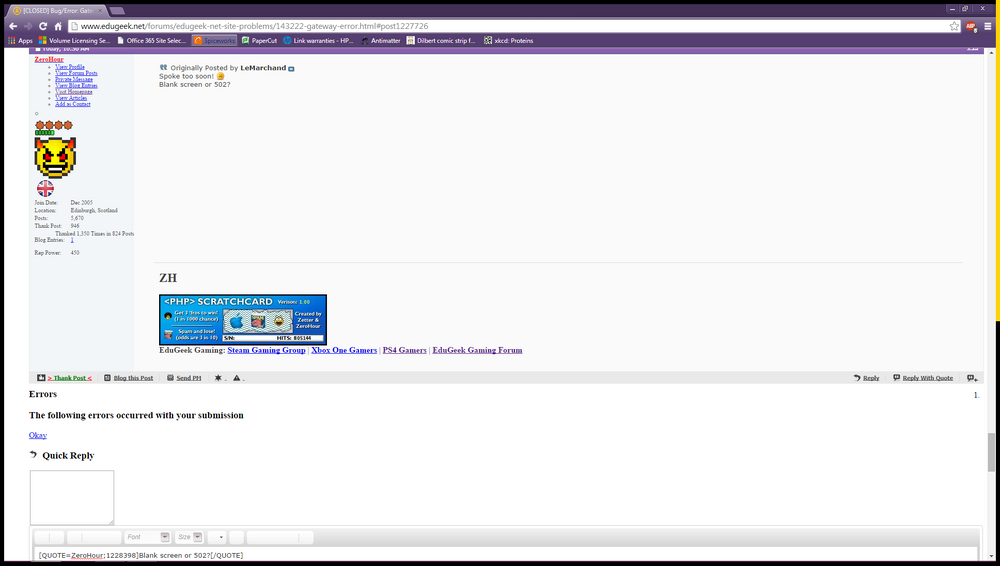Close the [CLOSED] Bug/Error browser tab
The width and height of the screenshot is (1000, 566).
click(x=100, y=11)
